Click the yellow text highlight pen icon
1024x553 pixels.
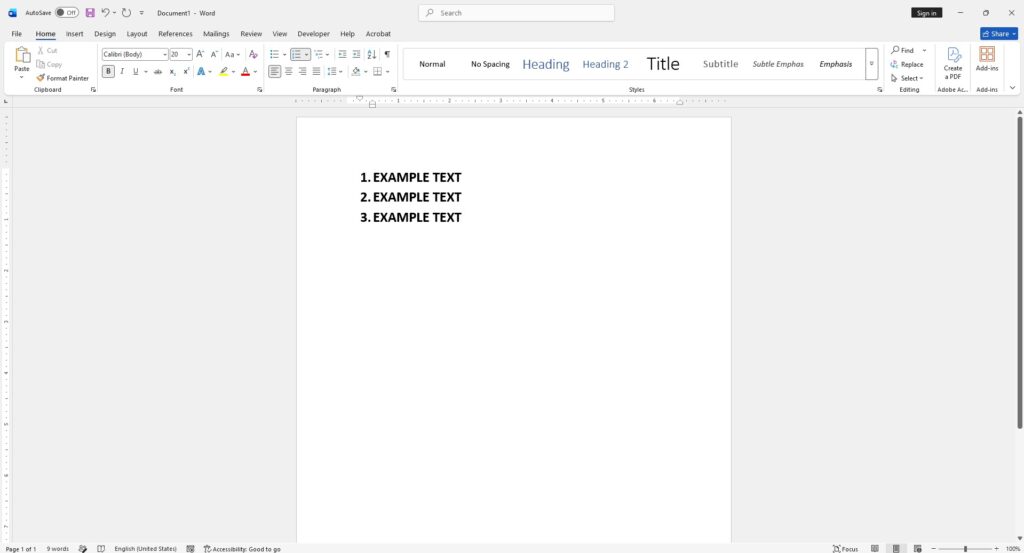click(223, 72)
